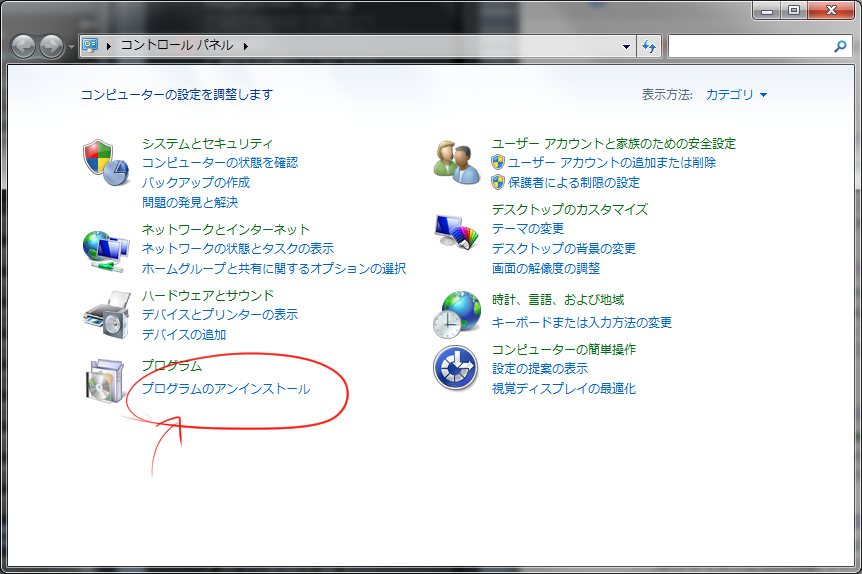Click キーボードまたは入力方法の変更 link

click(x=582, y=322)
